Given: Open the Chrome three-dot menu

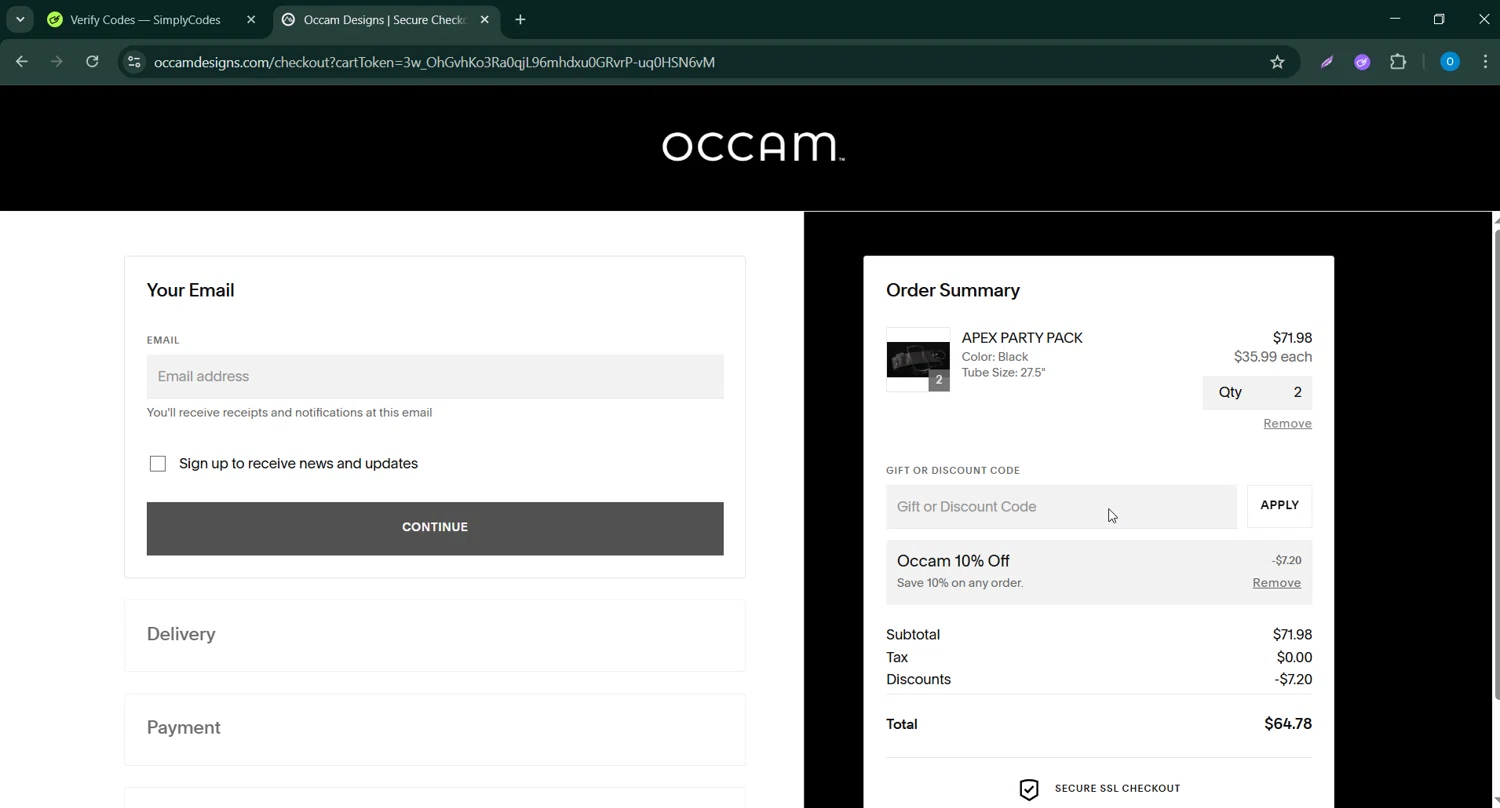Looking at the screenshot, I should click(1485, 62).
